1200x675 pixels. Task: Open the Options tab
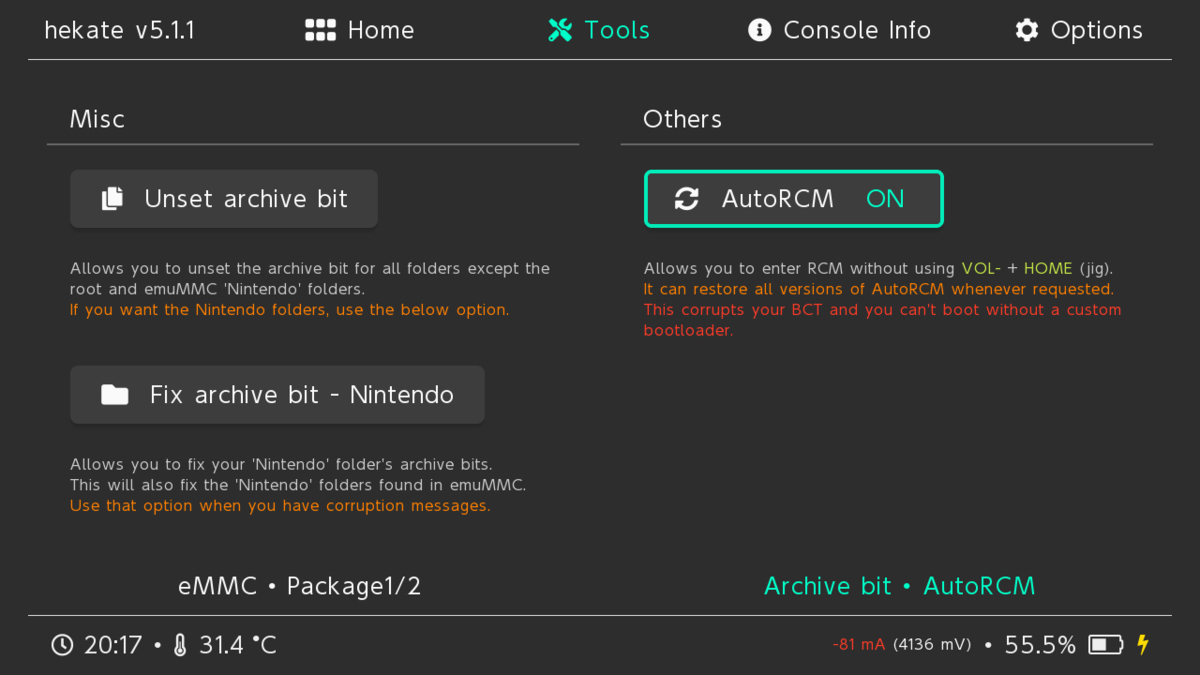[x=1078, y=30]
